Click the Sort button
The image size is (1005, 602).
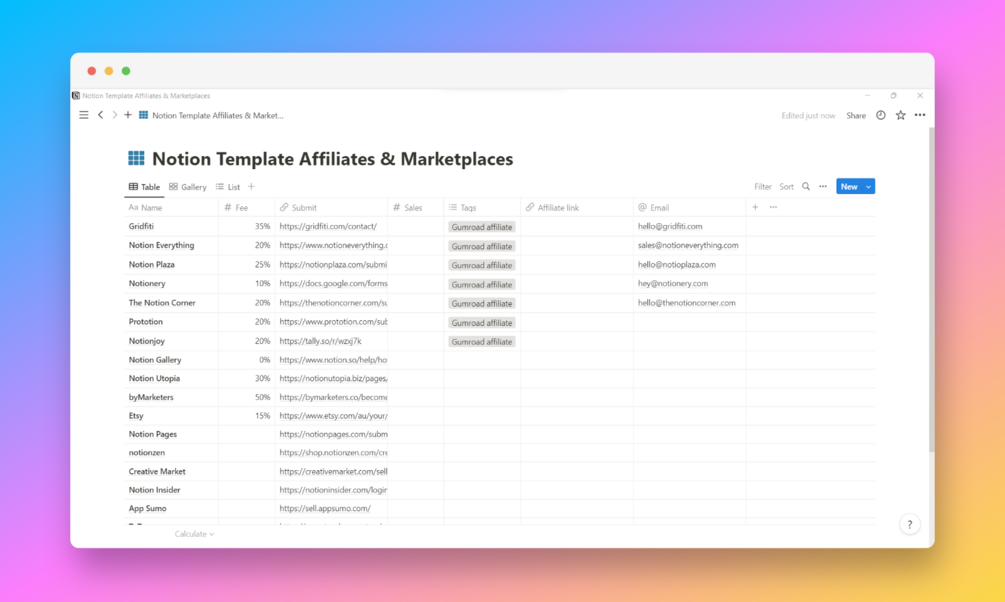786,187
